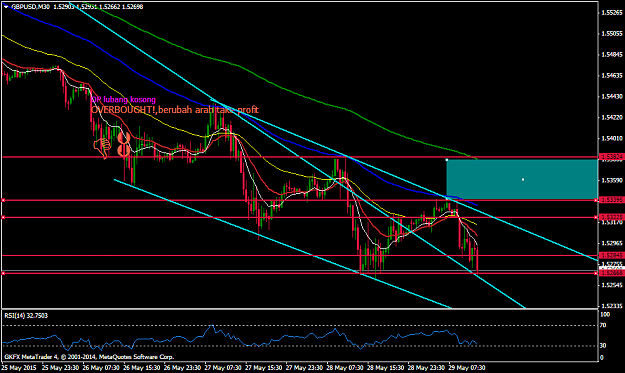The height and width of the screenshot is (373, 625).
Task: Click the '26 May 23:30' time label
Action: (182, 367)
